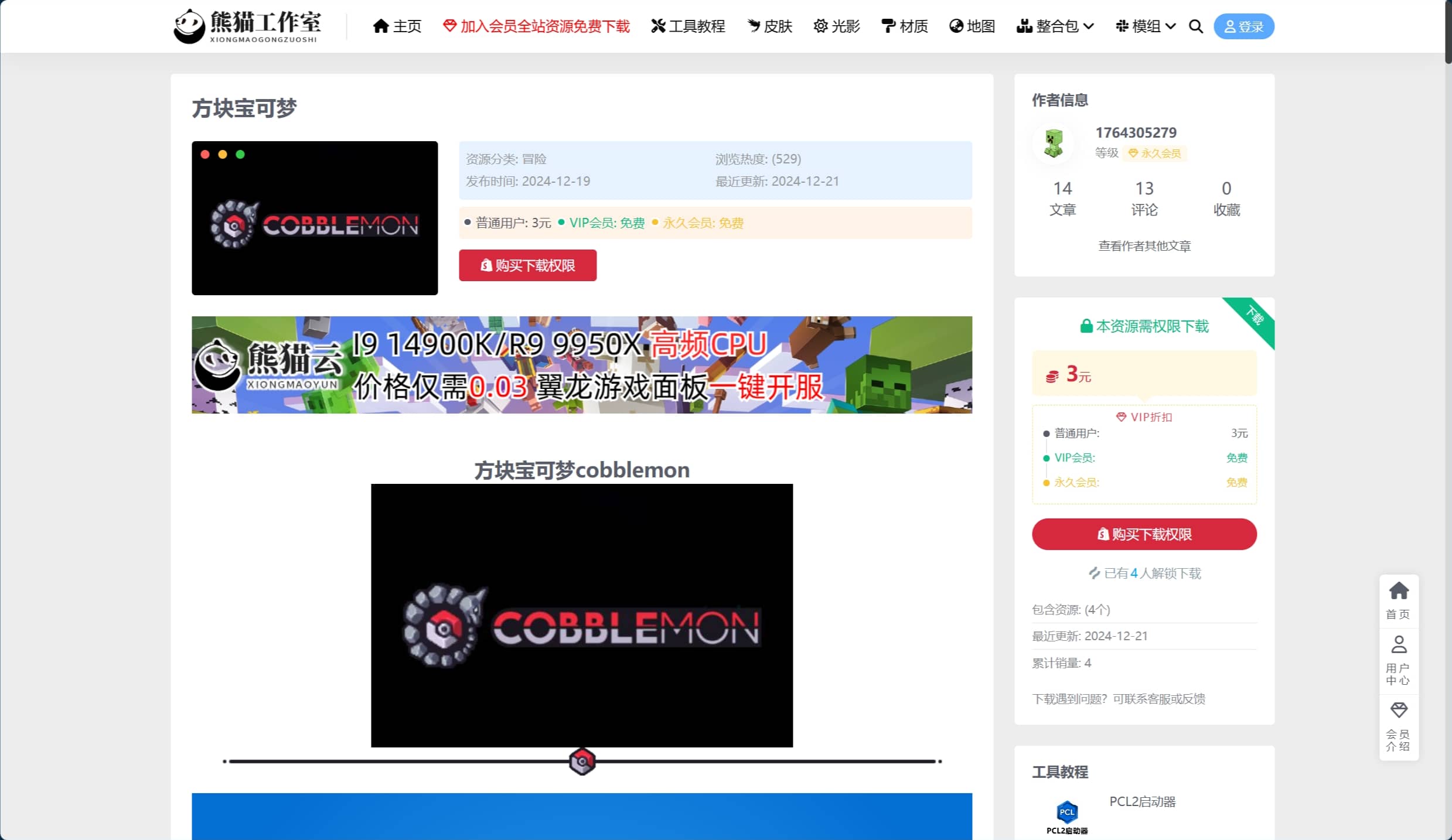
Task: View the author's 14 文章 count
Action: (1062, 199)
